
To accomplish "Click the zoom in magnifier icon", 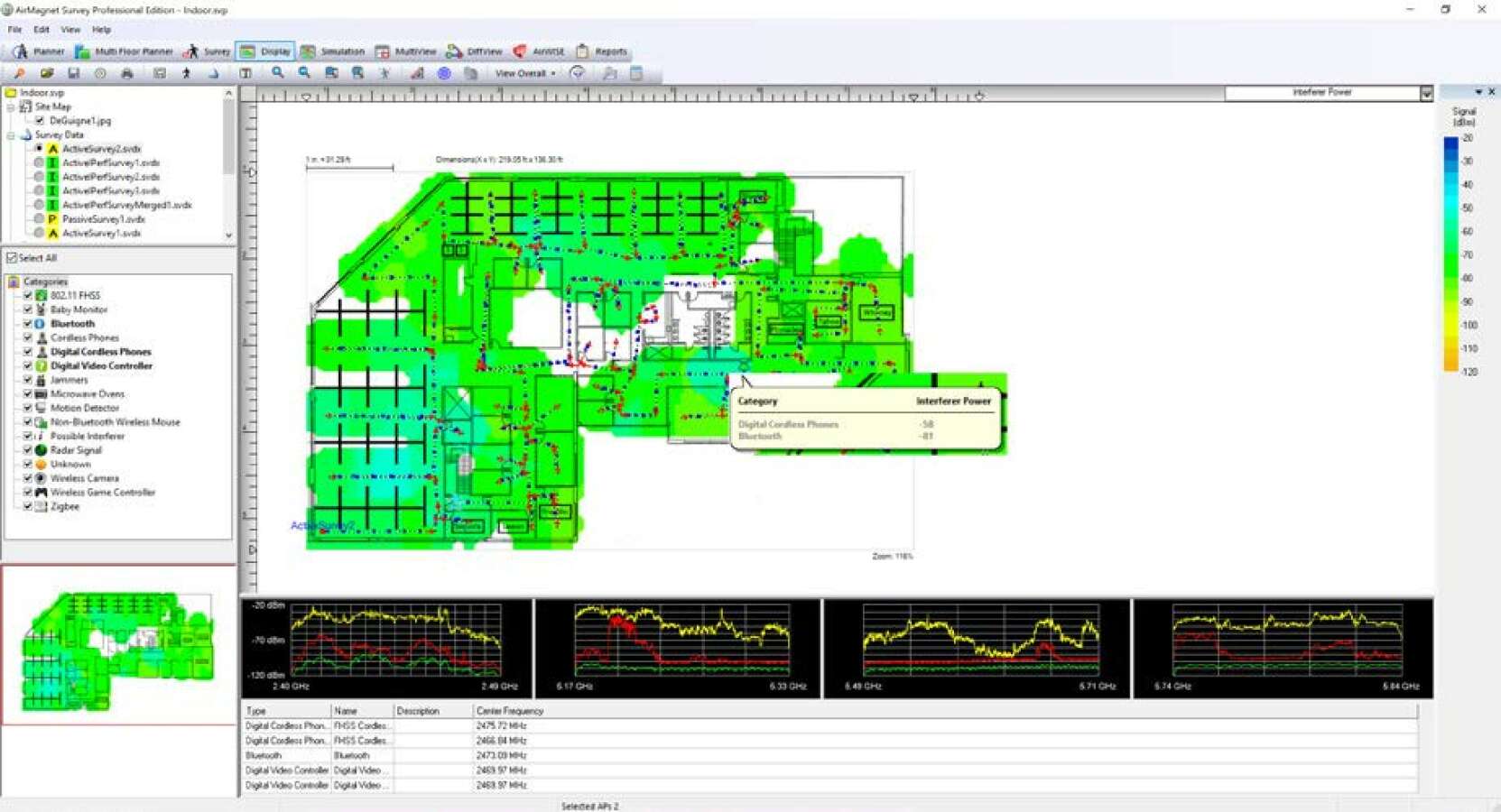I will [x=278, y=73].
